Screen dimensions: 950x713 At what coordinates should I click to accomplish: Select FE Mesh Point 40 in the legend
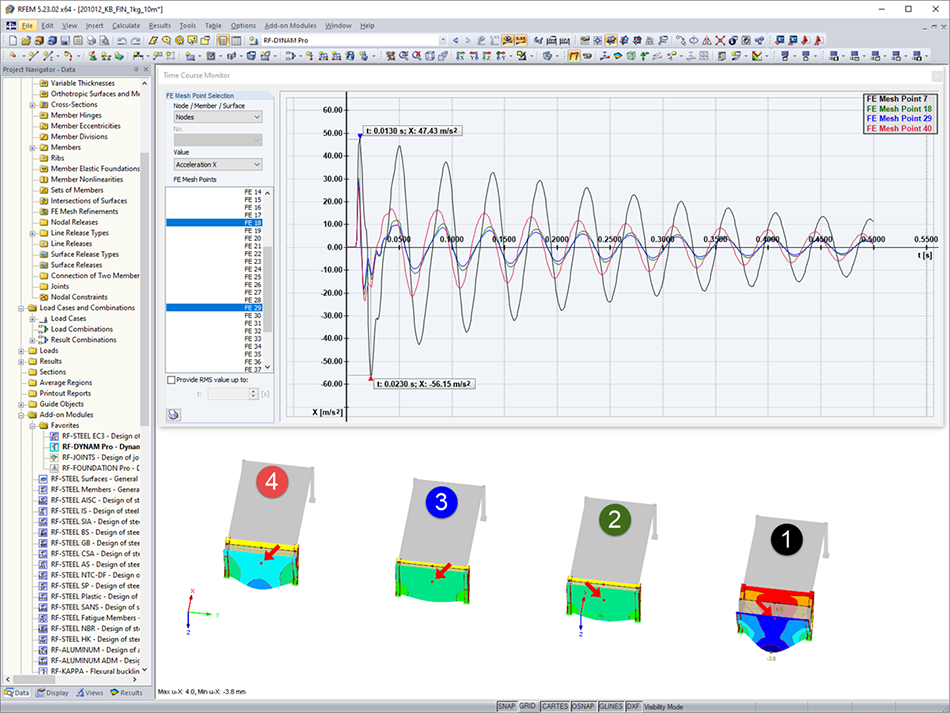(x=899, y=127)
